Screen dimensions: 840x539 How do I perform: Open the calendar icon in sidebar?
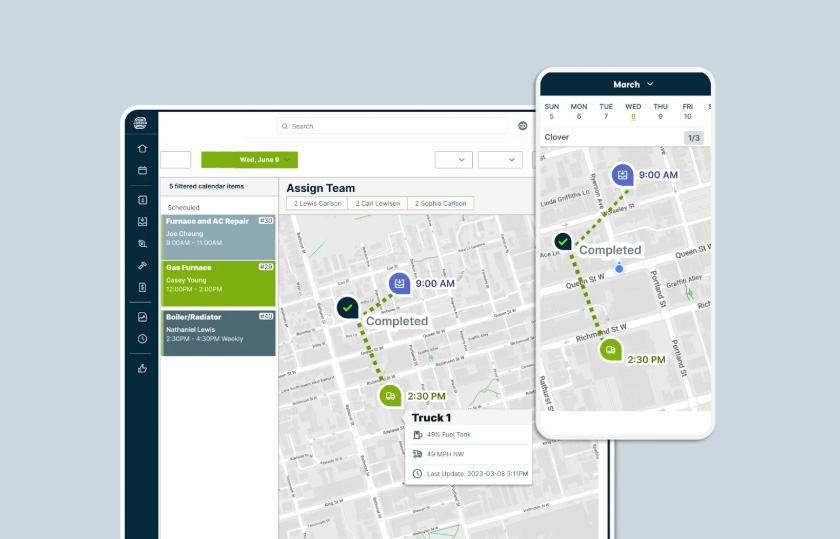click(142, 170)
